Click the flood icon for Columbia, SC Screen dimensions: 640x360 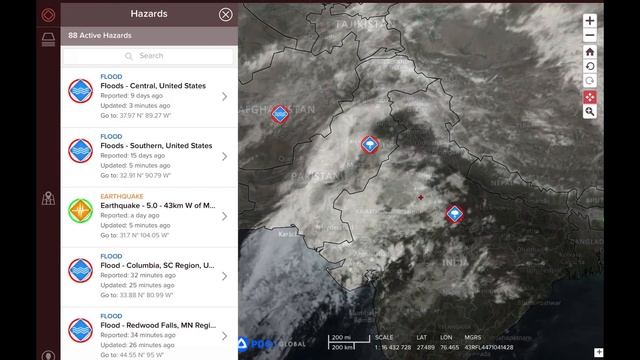click(x=80, y=270)
